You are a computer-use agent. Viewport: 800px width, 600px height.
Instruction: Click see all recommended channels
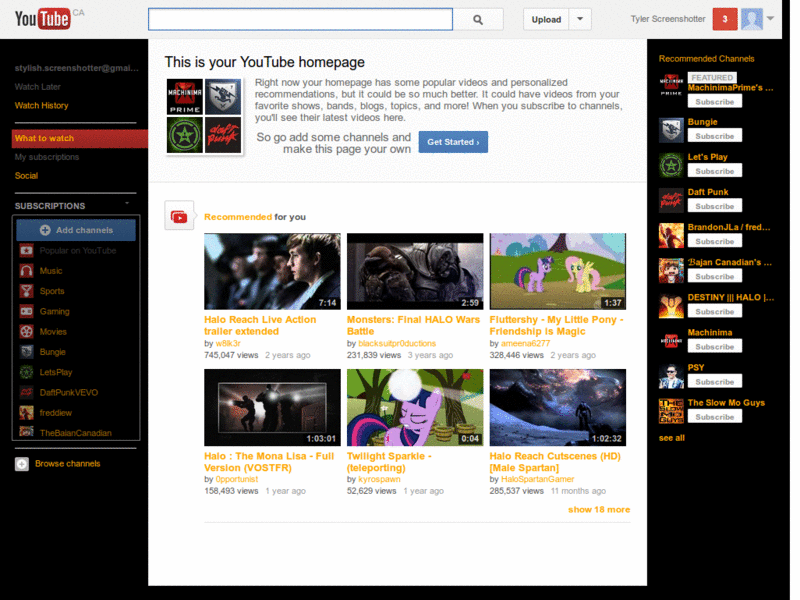pyautogui.click(x=671, y=438)
